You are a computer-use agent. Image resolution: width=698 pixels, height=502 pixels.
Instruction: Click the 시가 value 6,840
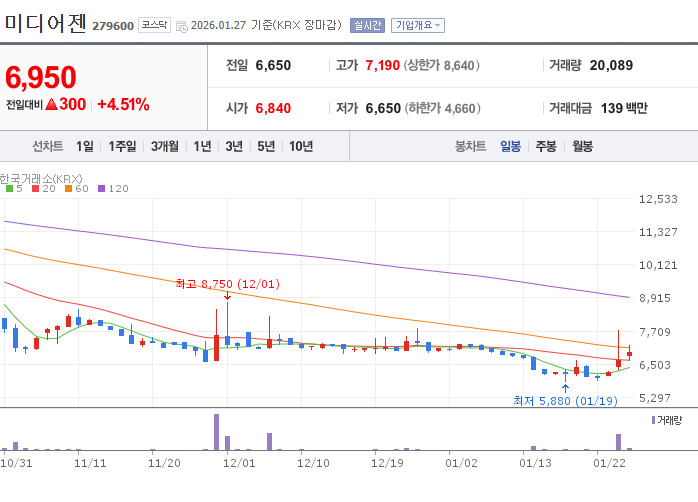[x=273, y=108]
